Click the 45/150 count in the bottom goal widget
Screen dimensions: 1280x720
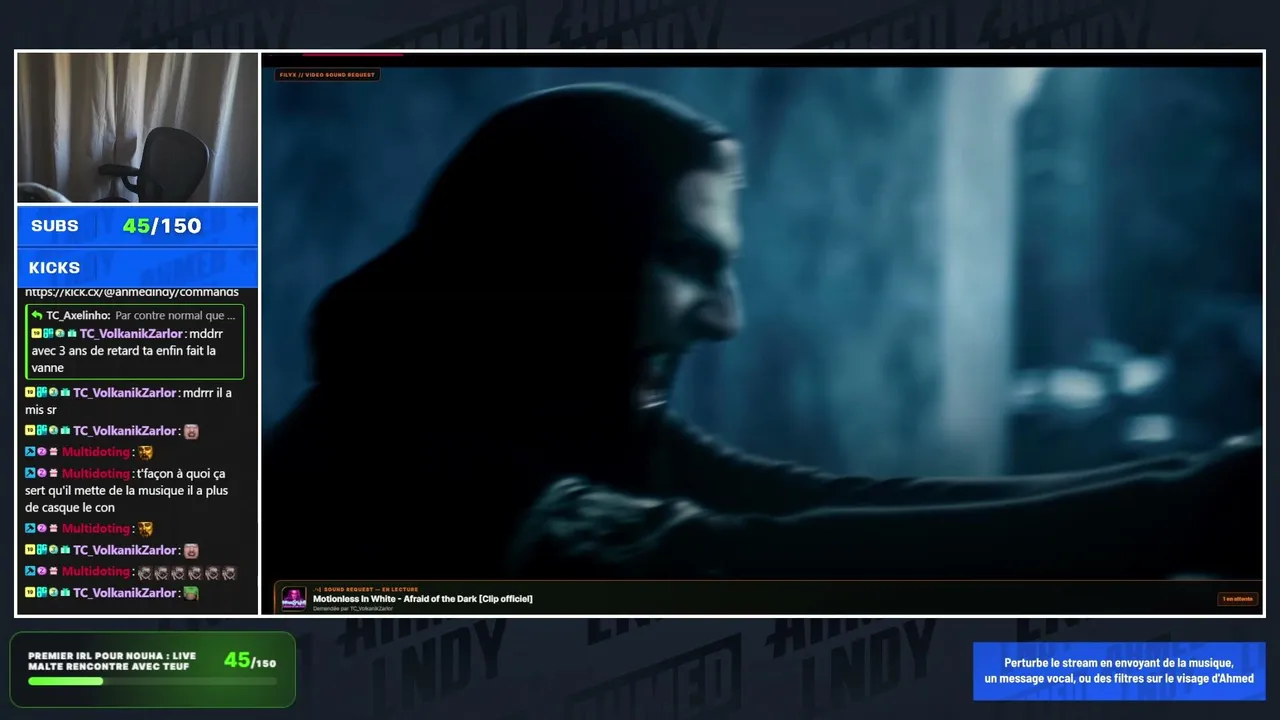tap(250, 660)
